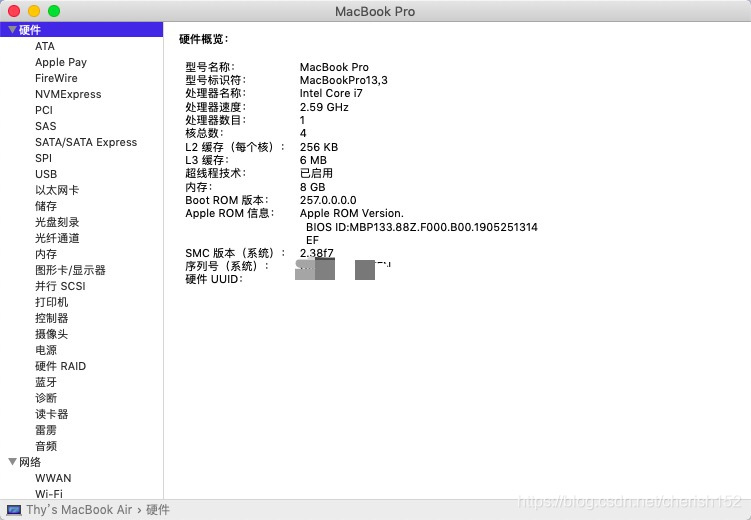Click the computer icon in path bar
The width and height of the screenshot is (751, 520).
14,510
